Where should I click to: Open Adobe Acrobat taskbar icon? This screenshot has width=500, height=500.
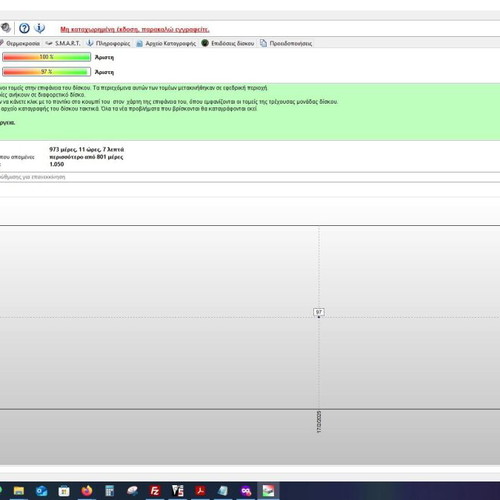200,491
